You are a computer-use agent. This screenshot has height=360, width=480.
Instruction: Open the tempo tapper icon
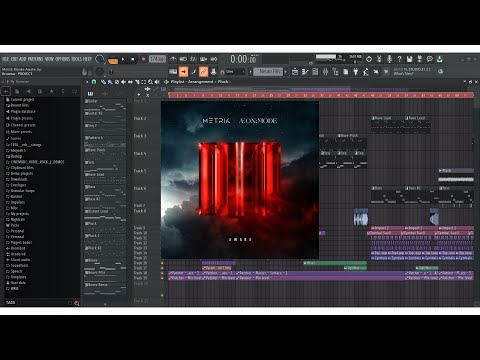point(366,72)
